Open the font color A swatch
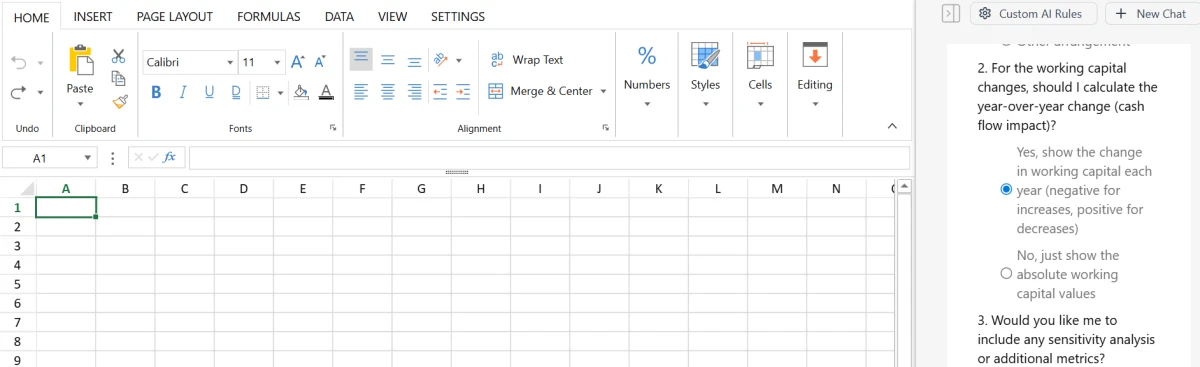Viewport: 1200px width, 367px height. (326, 92)
